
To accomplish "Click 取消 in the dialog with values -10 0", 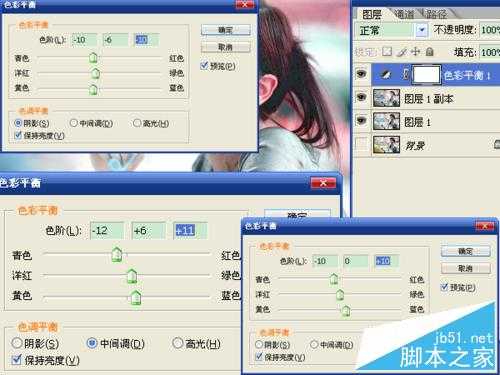I will (466, 268).
